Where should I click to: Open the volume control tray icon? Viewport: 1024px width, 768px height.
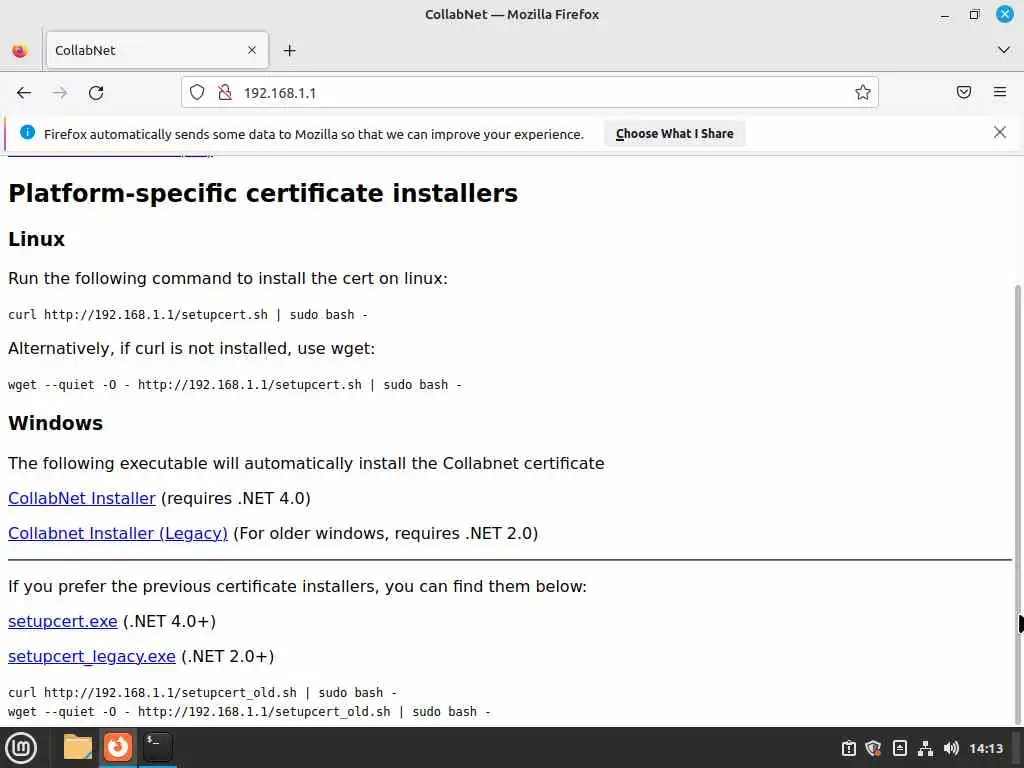[x=952, y=748]
